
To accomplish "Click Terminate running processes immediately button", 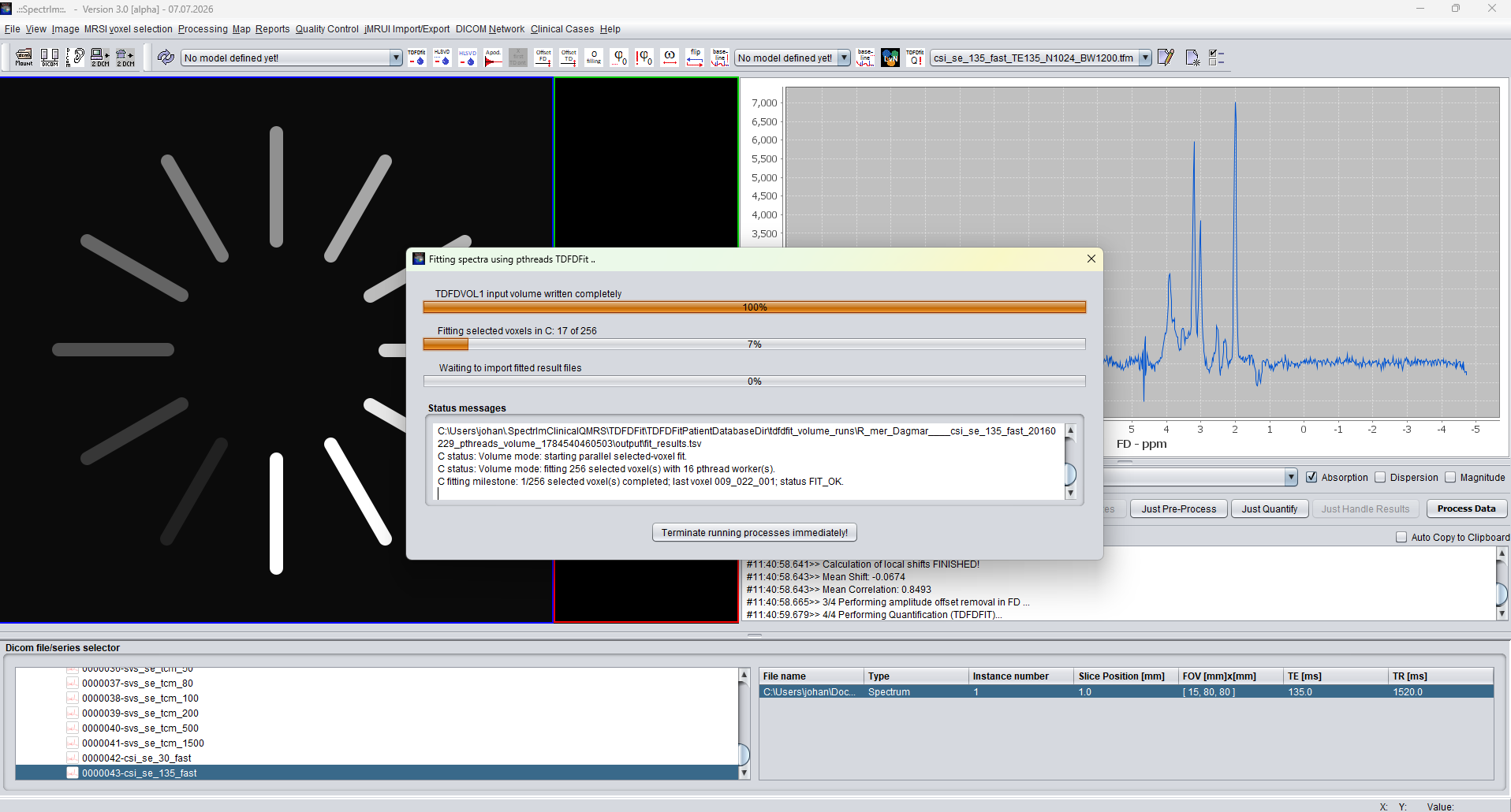I will 755,533.
